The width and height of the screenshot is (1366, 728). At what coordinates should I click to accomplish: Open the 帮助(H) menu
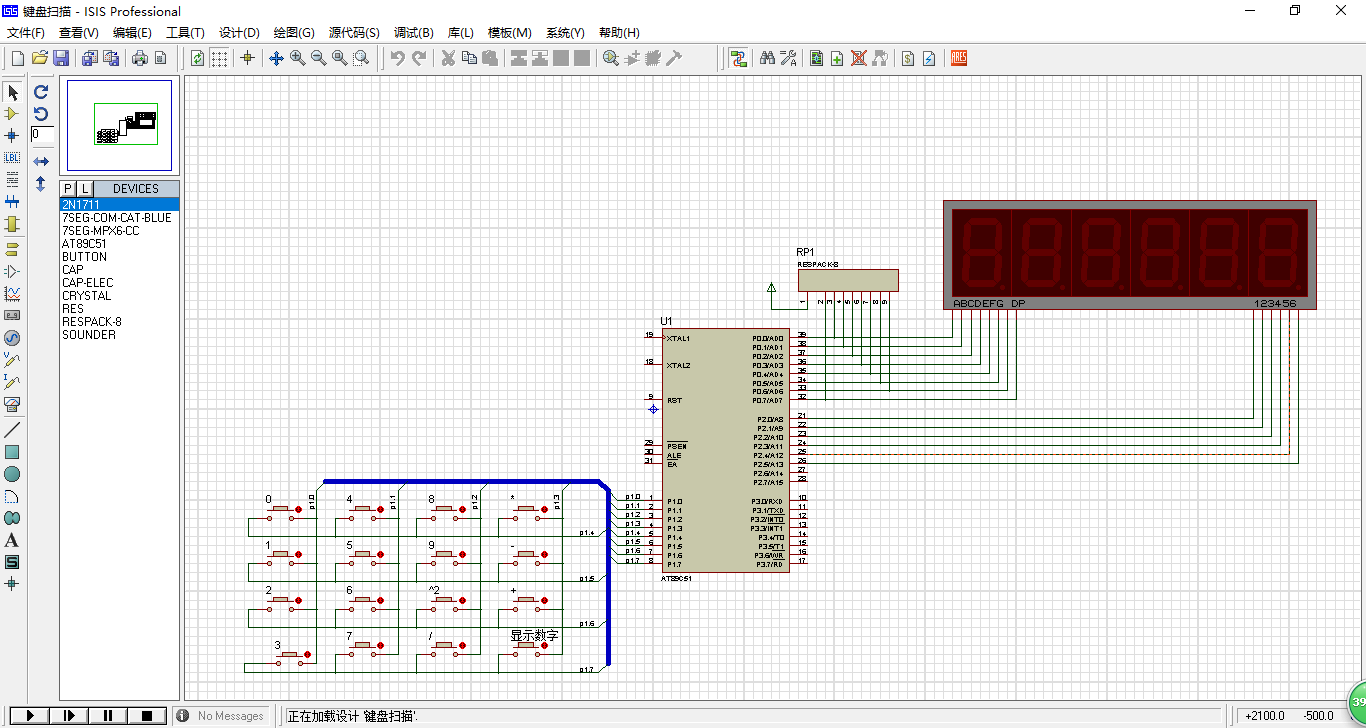[x=620, y=33]
